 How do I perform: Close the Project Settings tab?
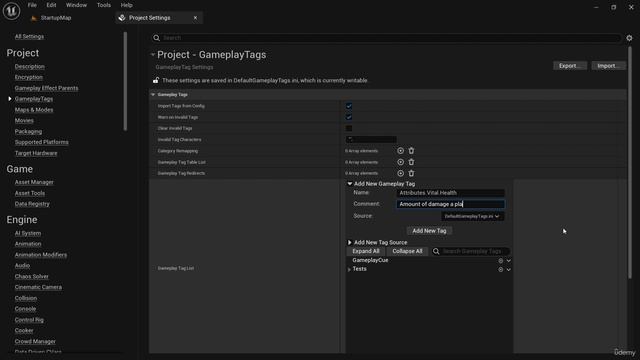point(196,18)
